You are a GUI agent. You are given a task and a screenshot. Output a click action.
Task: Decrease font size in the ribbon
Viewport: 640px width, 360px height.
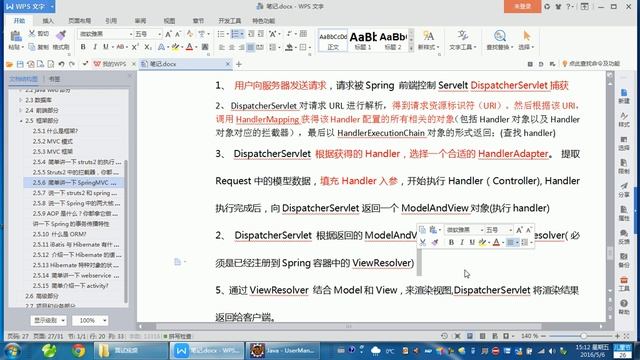coord(178,34)
